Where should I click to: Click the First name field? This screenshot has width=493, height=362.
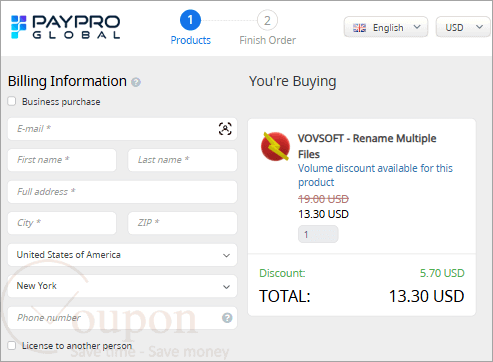pyautogui.click(x=62, y=160)
